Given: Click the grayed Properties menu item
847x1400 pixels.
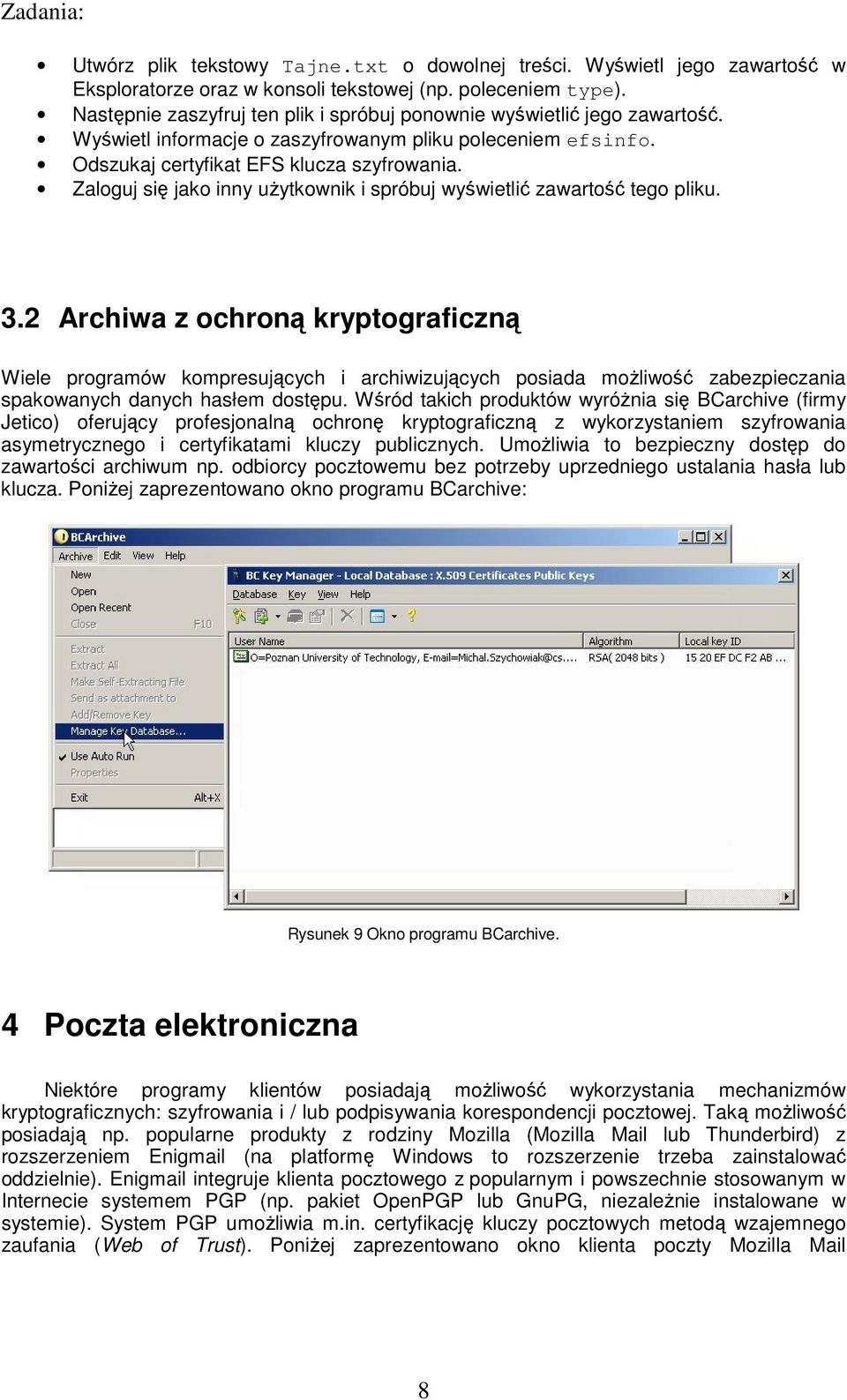Looking at the screenshot, I should pos(139,773).
